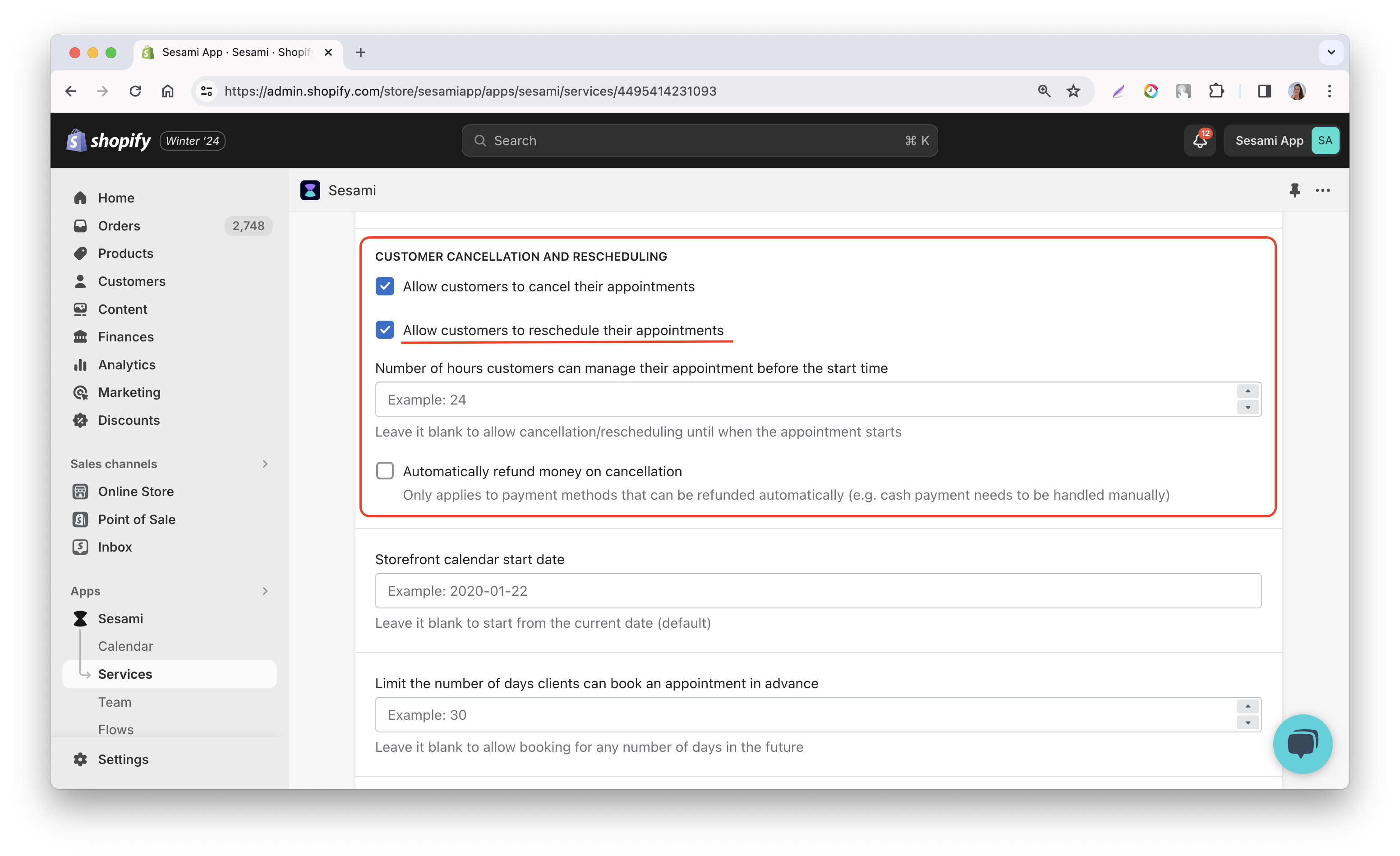Pin the Sesami app with the pin icon

click(x=1294, y=190)
